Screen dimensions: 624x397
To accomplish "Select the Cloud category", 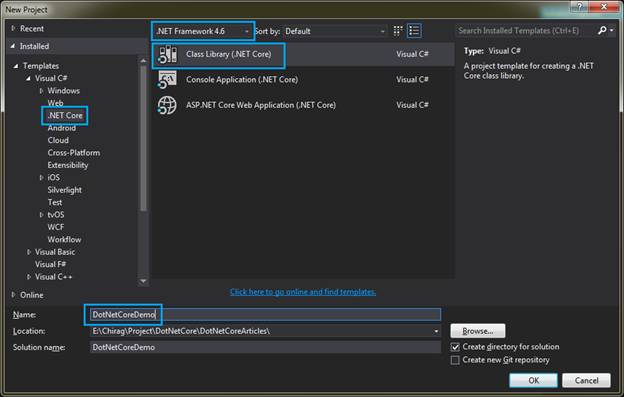I will pyautogui.click(x=58, y=140).
